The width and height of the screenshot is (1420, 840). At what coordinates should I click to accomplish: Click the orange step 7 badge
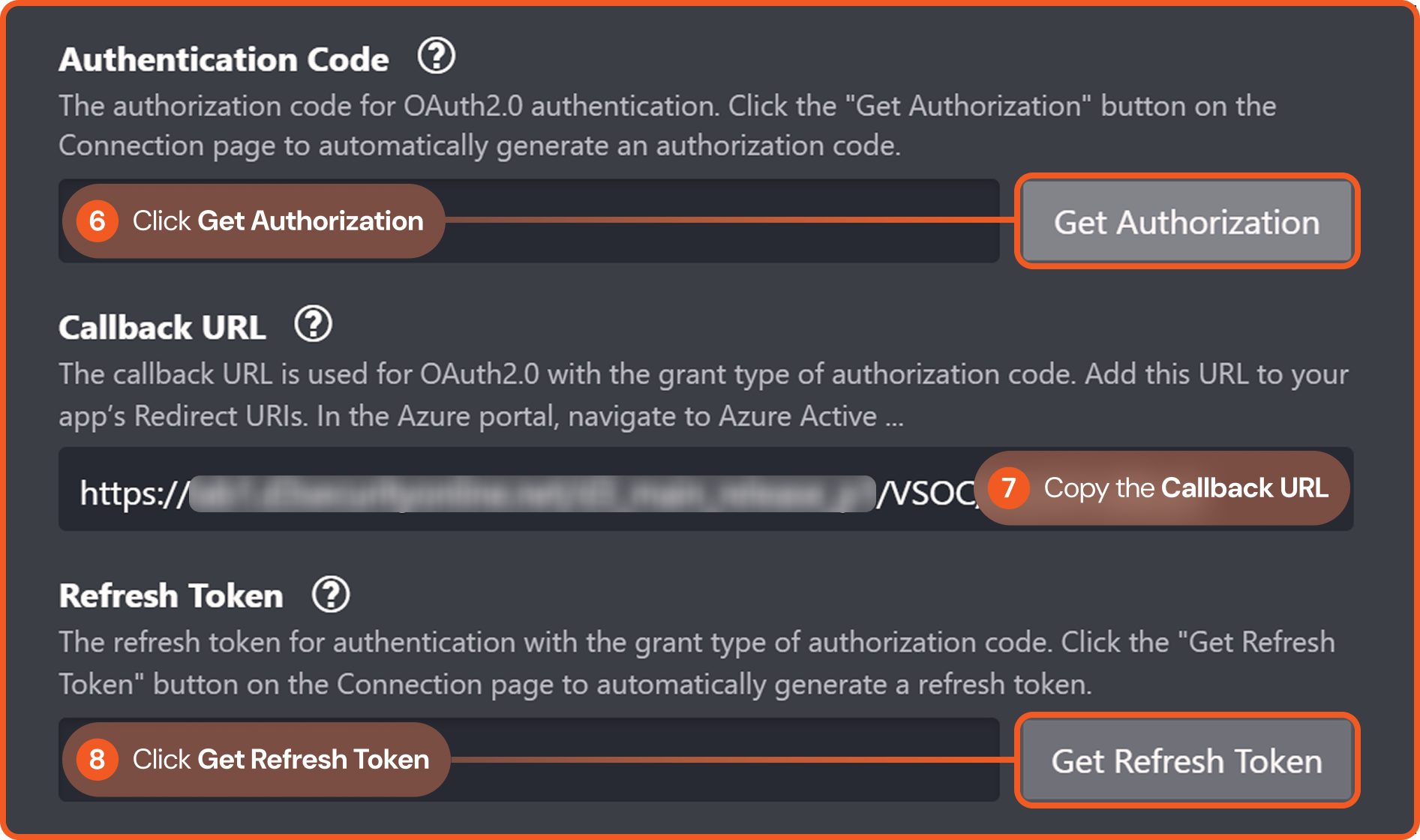(x=1008, y=488)
